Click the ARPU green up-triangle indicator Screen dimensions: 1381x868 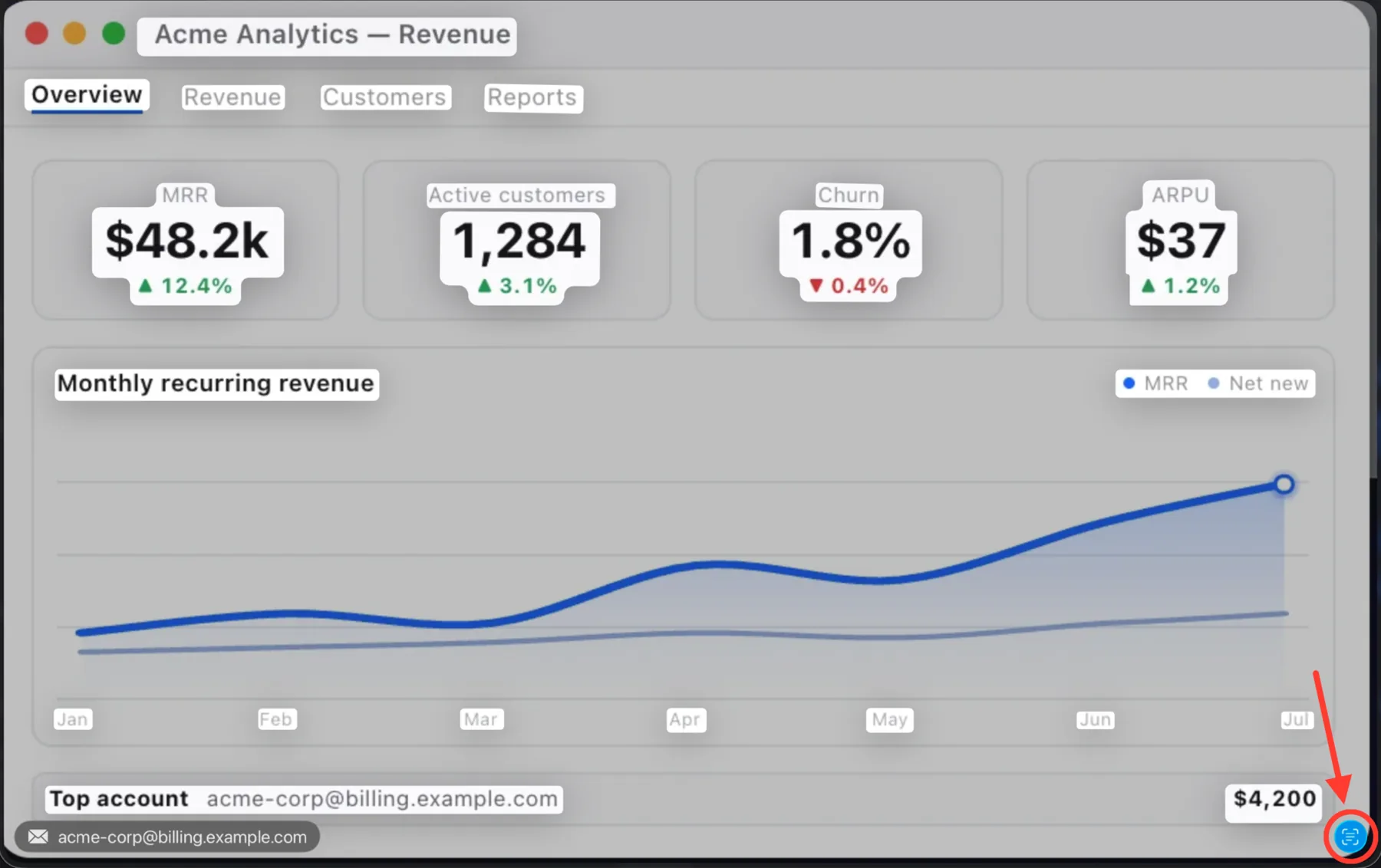click(1148, 286)
